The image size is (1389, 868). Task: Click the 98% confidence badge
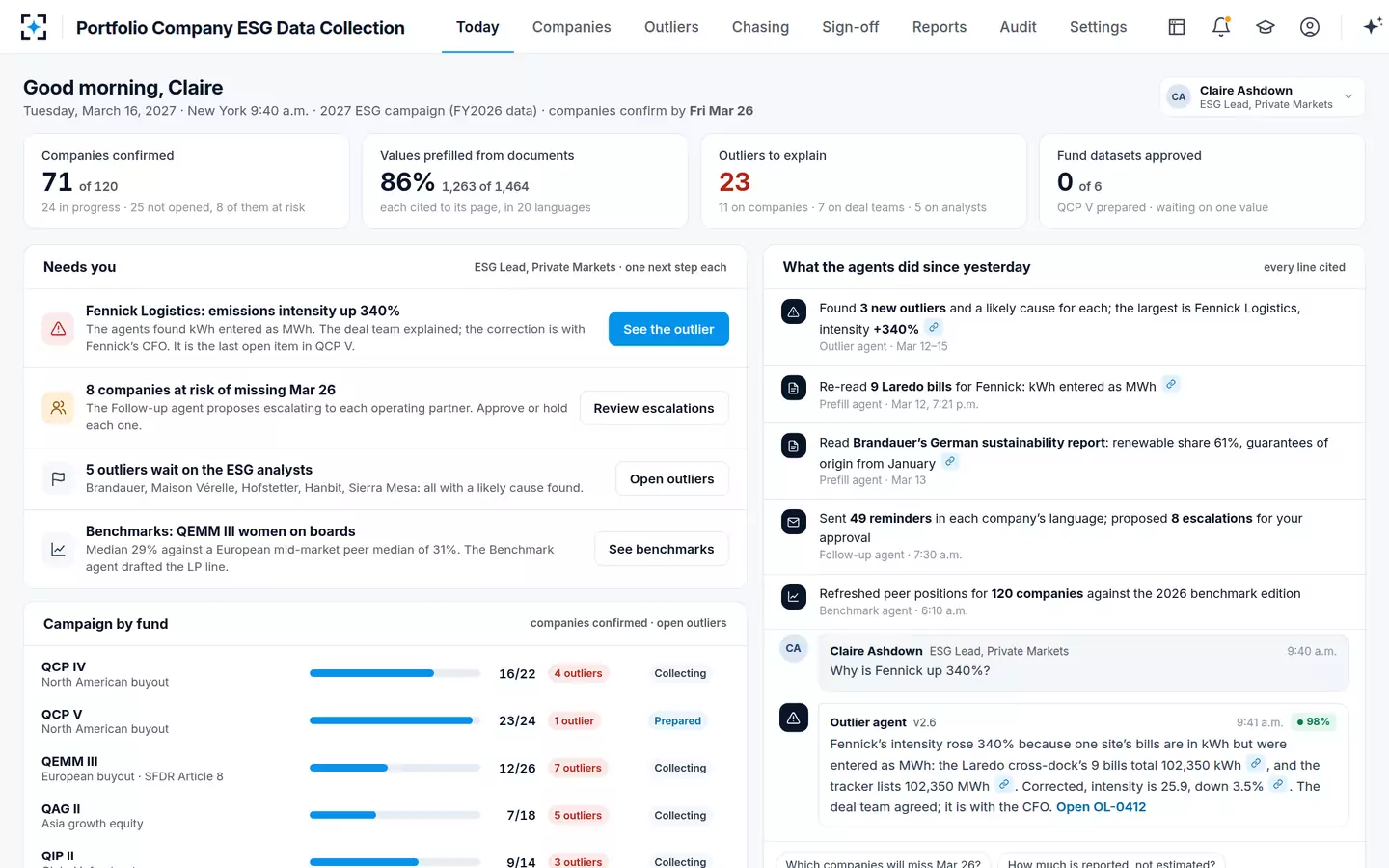coord(1313,721)
